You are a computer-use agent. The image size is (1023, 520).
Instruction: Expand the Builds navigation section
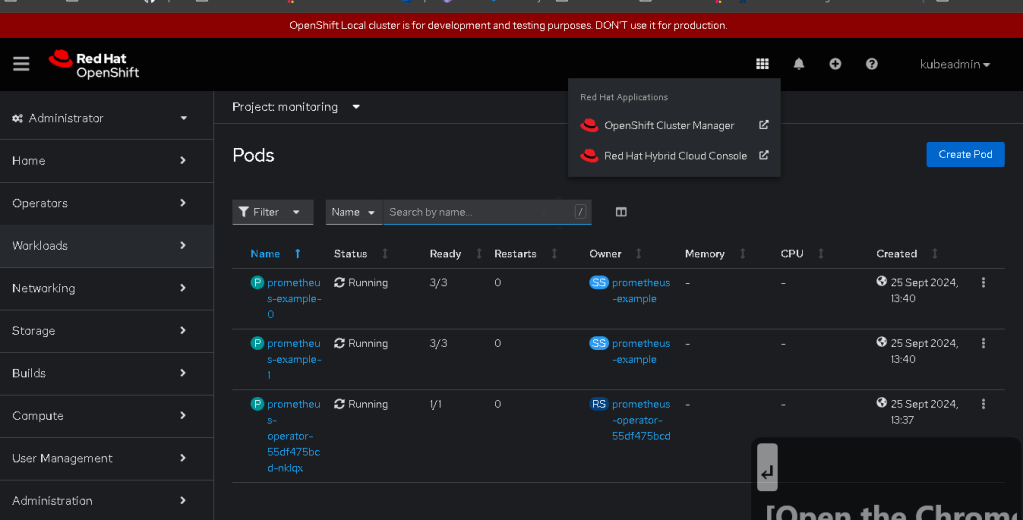(x=106, y=373)
